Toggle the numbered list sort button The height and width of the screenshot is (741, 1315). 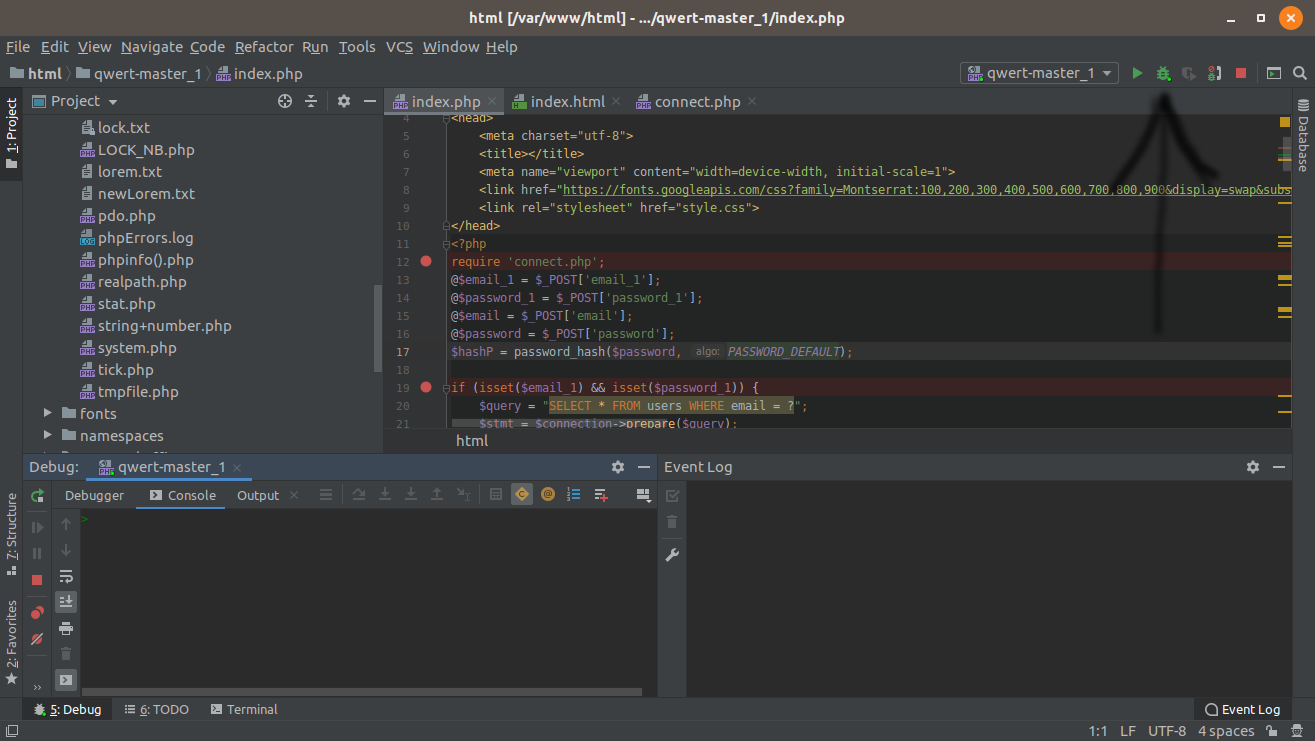click(574, 495)
